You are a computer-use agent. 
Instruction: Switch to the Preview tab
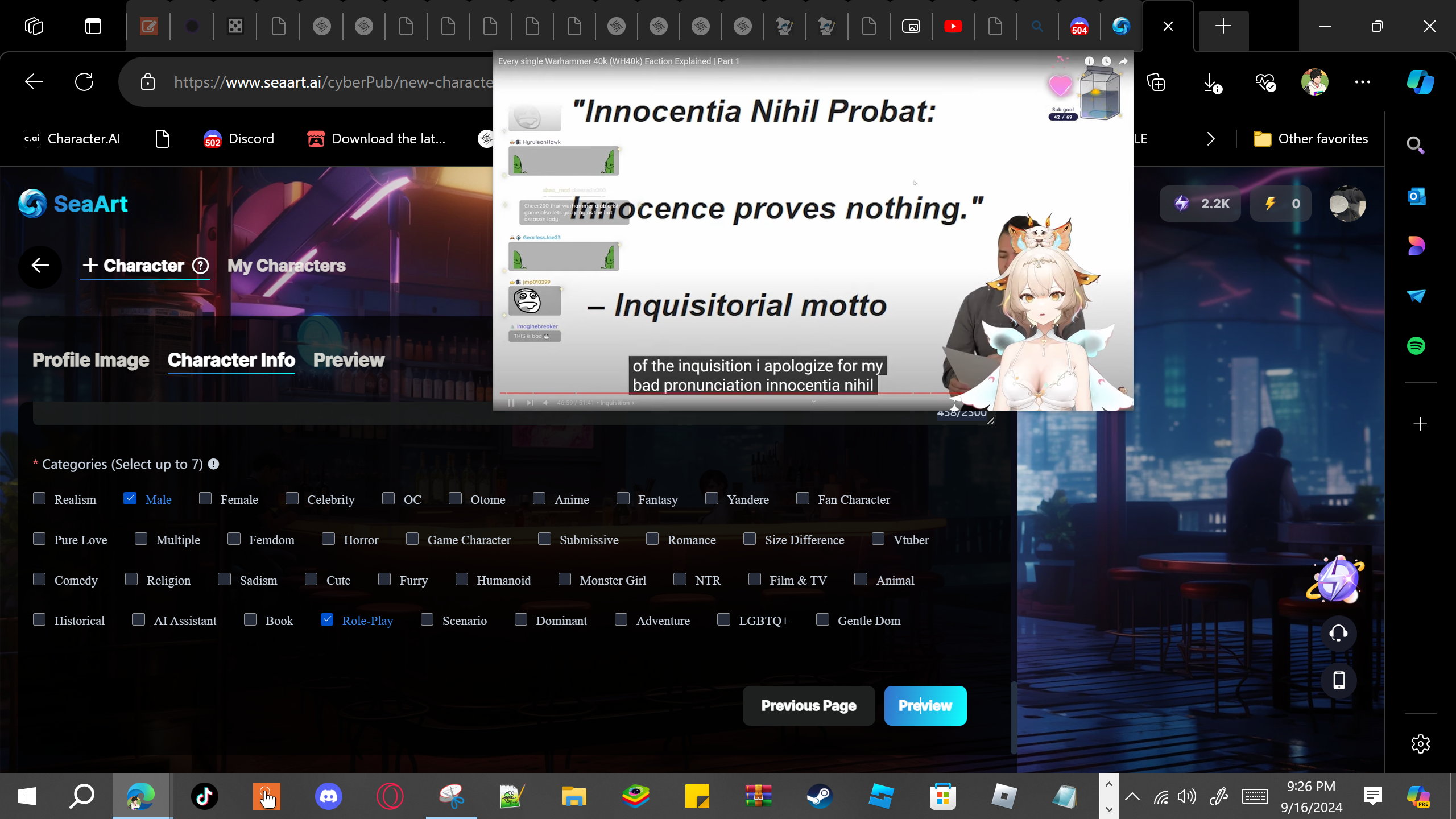point(349,360)
